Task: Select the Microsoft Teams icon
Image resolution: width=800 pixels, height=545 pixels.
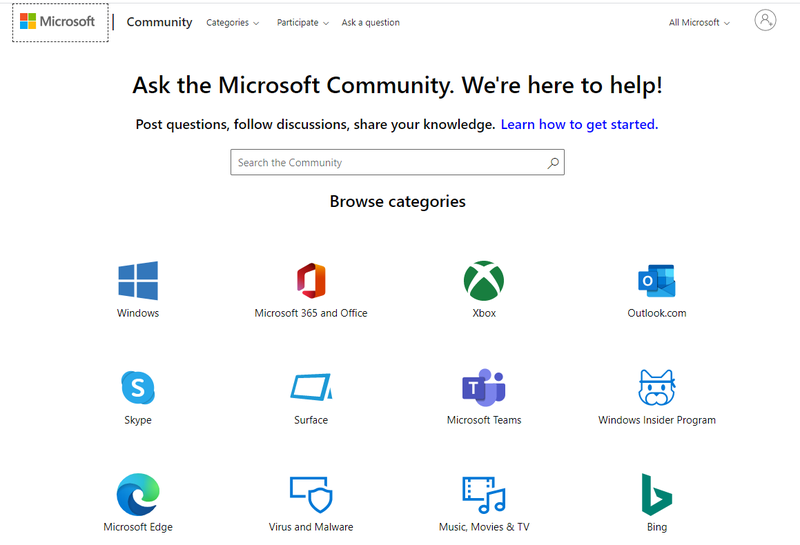Action: (484, 387)
